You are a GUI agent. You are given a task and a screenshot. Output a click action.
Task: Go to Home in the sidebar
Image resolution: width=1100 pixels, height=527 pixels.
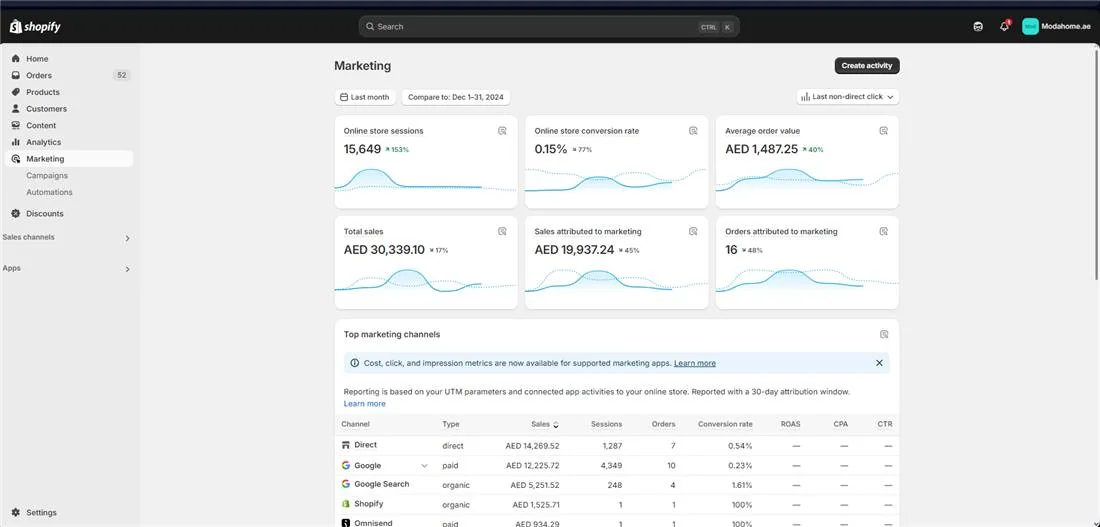(68, 59)
